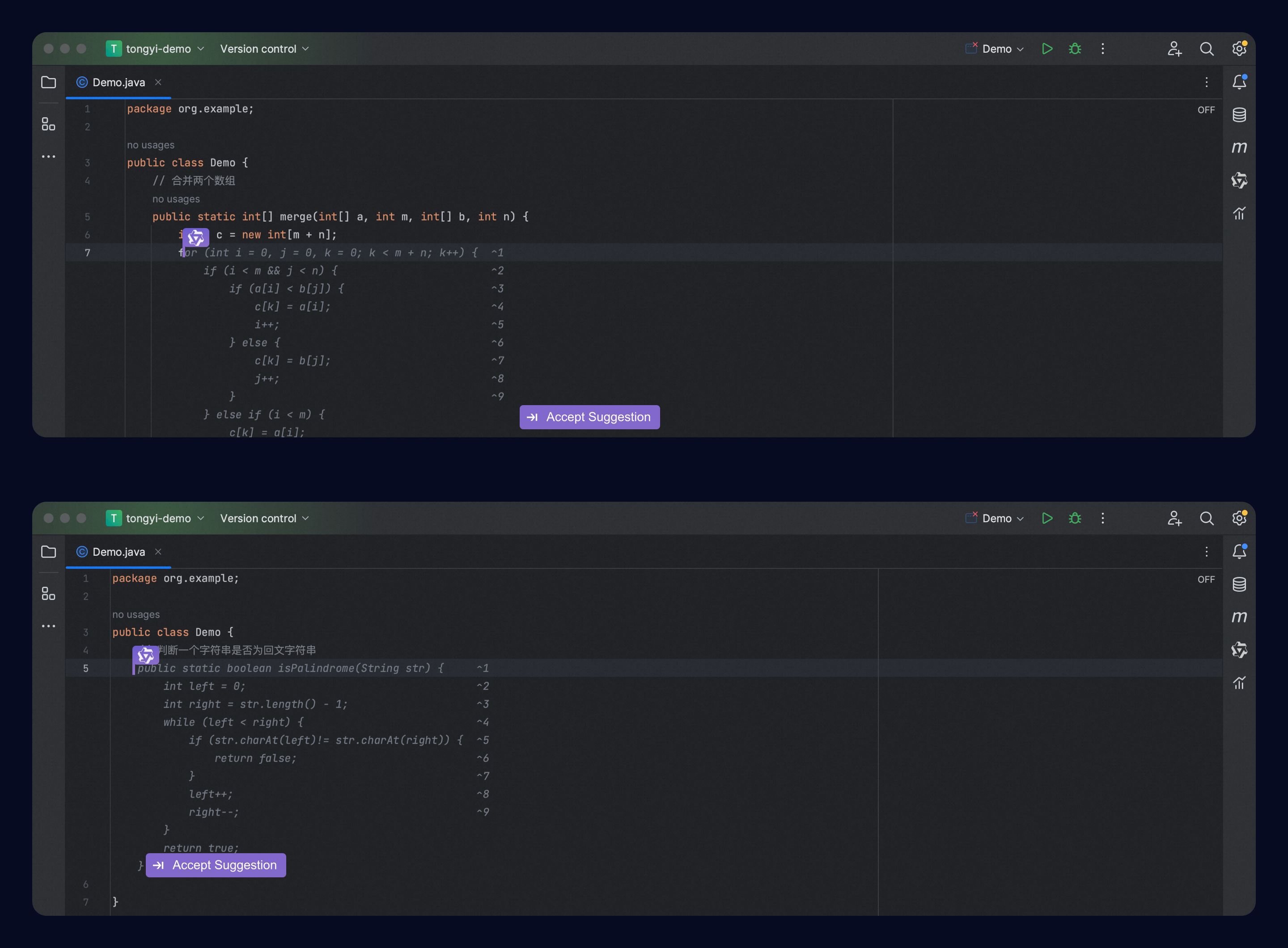
Task: Click 'c = new int[m + n];' line
Action: 276,235
